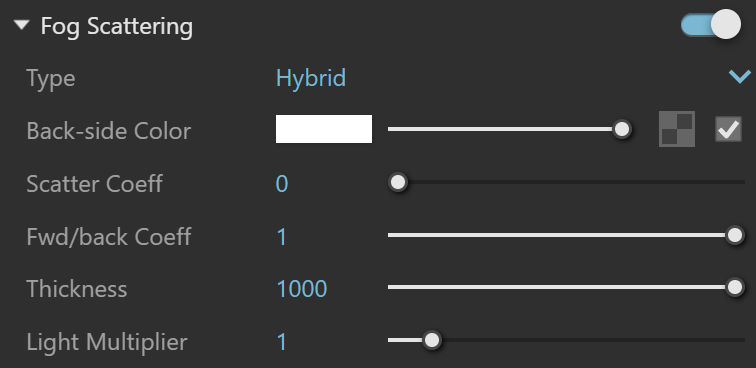
Task: Click the Light Multiplier slider handle
Action: coord(432,340)
